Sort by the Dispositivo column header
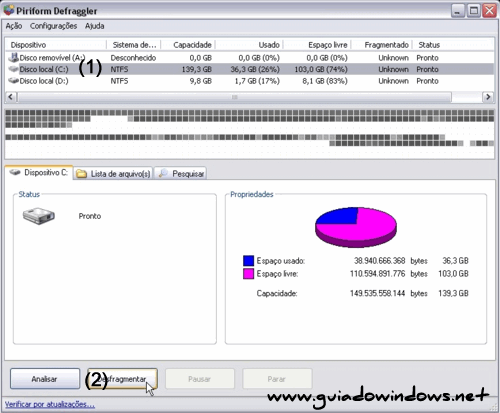 click(x=56, y=45)
